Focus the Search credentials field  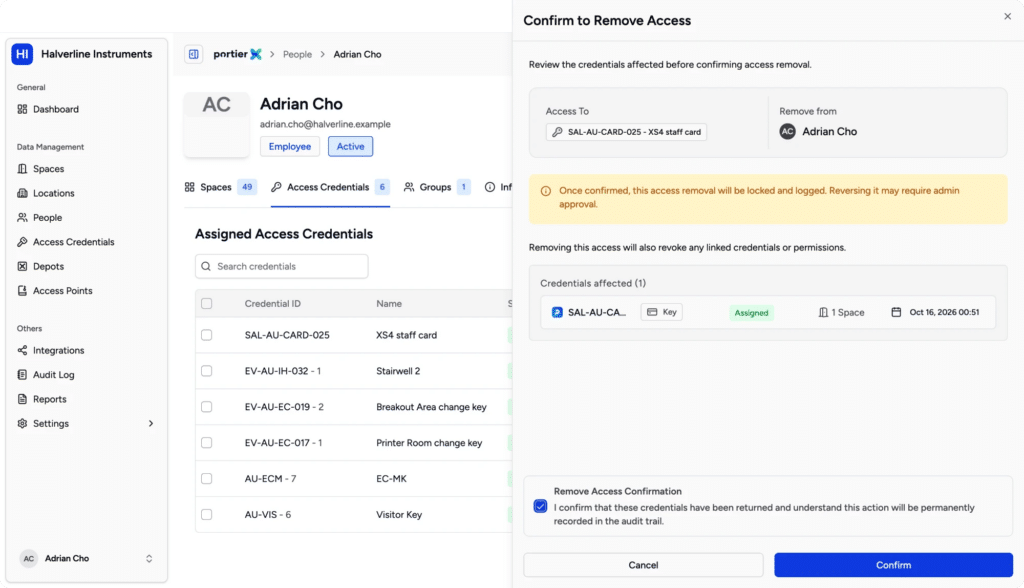(281, 267)
